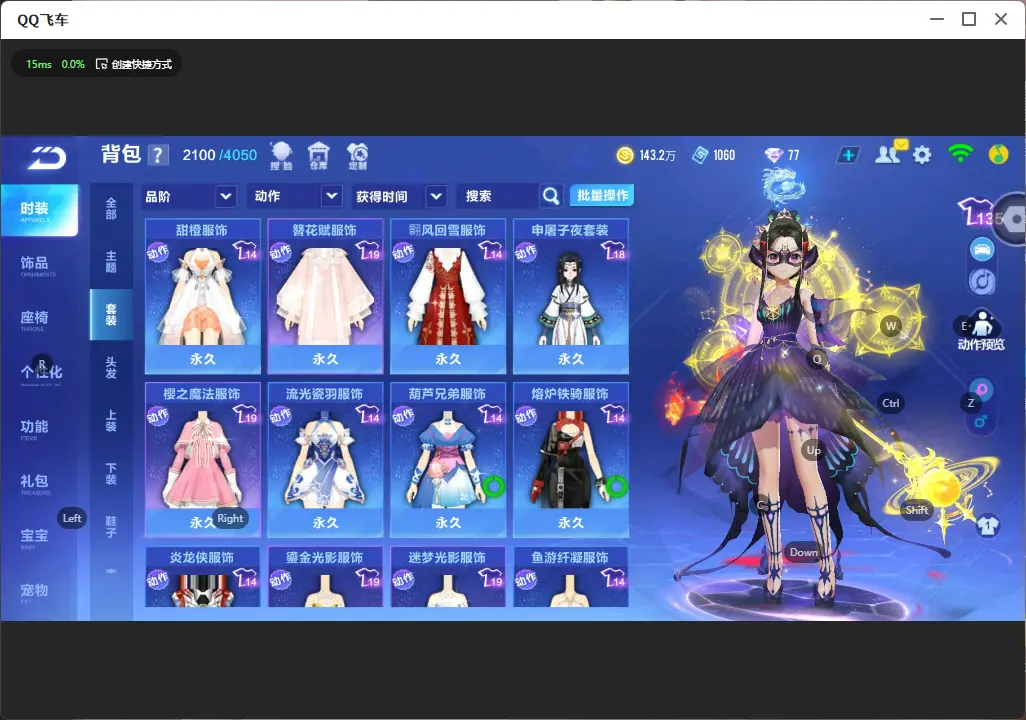
Task: Select the 流光瓷羽服饰 outfit card
Action: [x=325, y=459]
